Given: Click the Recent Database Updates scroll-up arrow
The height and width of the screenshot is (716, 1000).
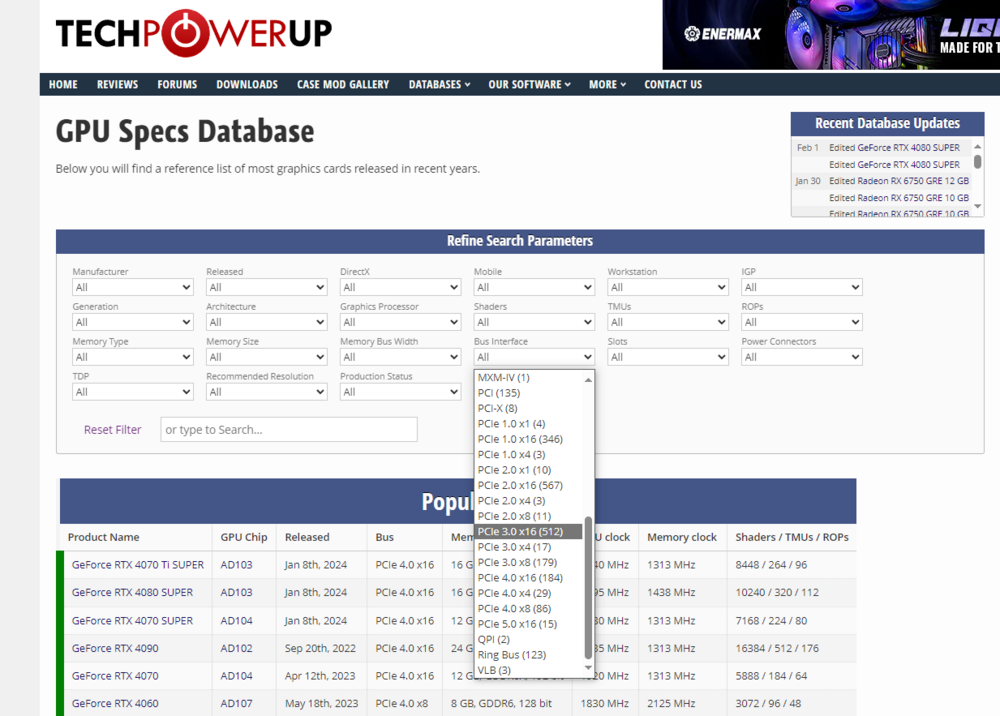Looking at the screenshot, I should point(978,146).
